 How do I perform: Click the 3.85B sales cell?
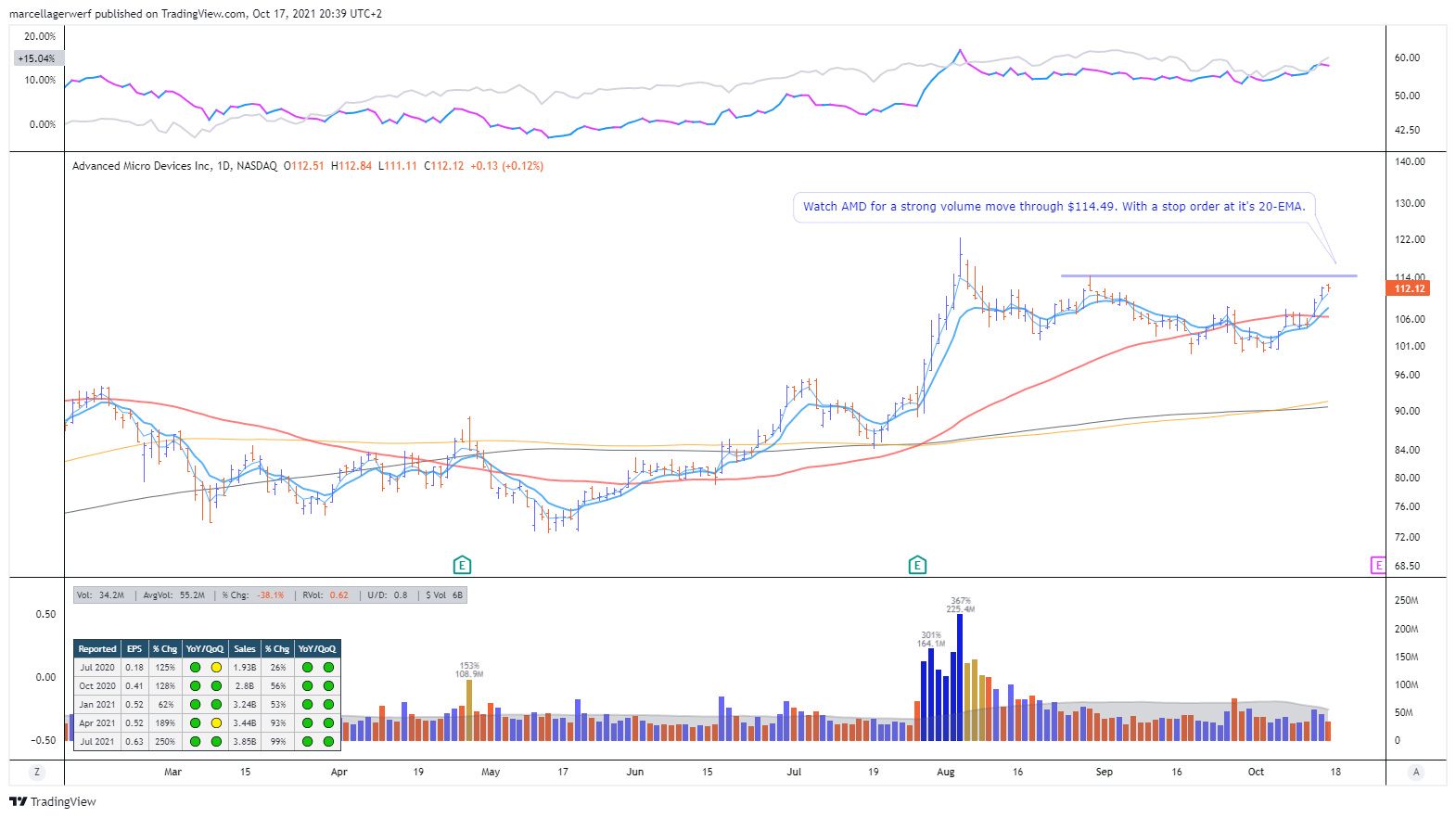(245, 741)
